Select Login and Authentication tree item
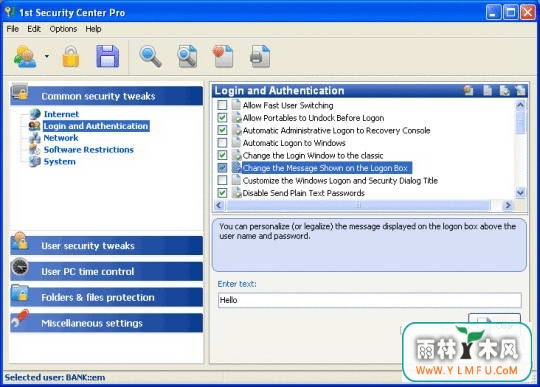The width and height of the screenshot is (540, 387). point(96,126)
